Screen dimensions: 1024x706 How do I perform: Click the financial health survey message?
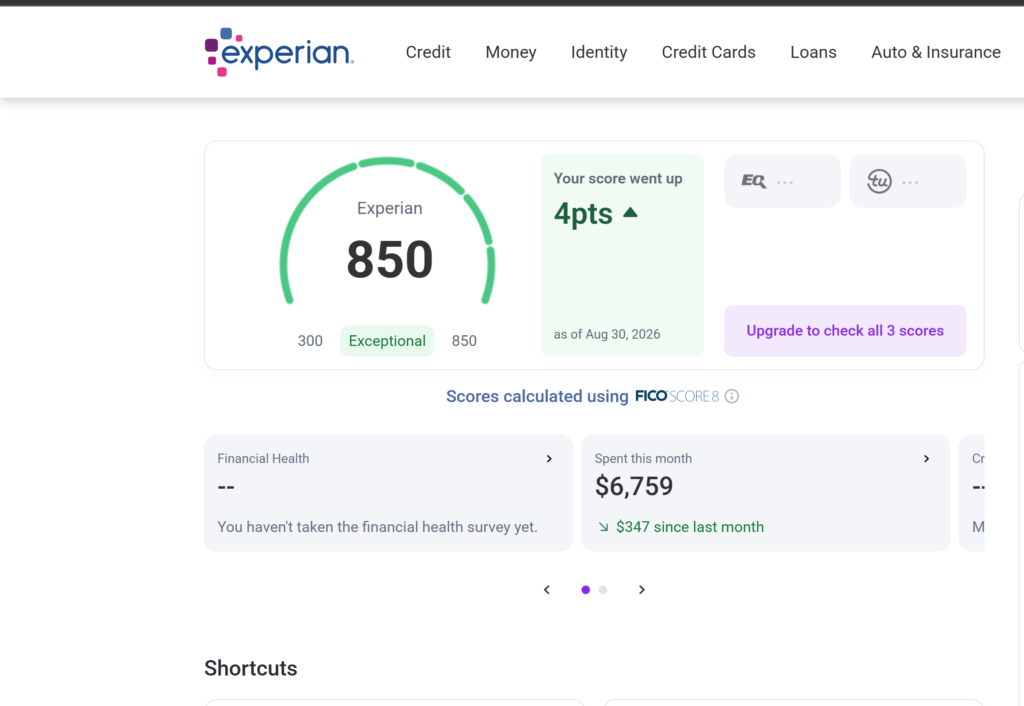(377, 527)
